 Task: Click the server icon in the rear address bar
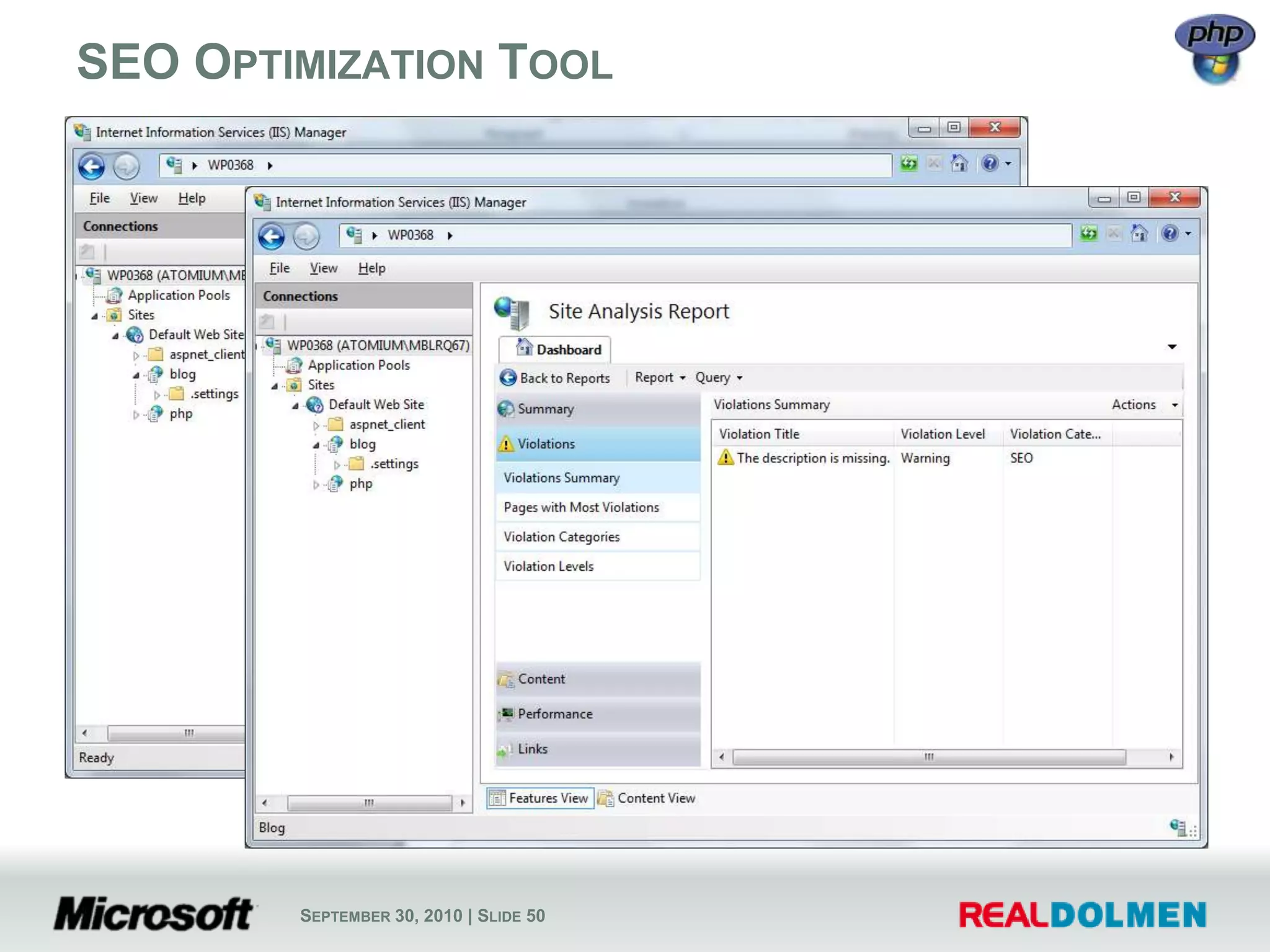174,165
